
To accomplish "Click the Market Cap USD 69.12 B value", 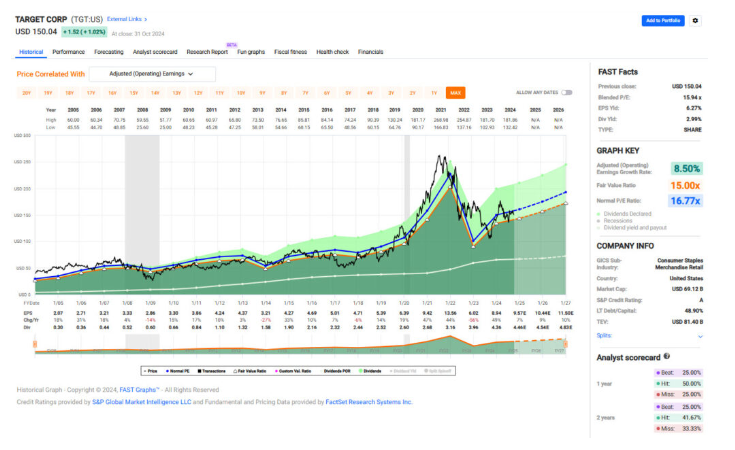I will click(x=687, y=289).
